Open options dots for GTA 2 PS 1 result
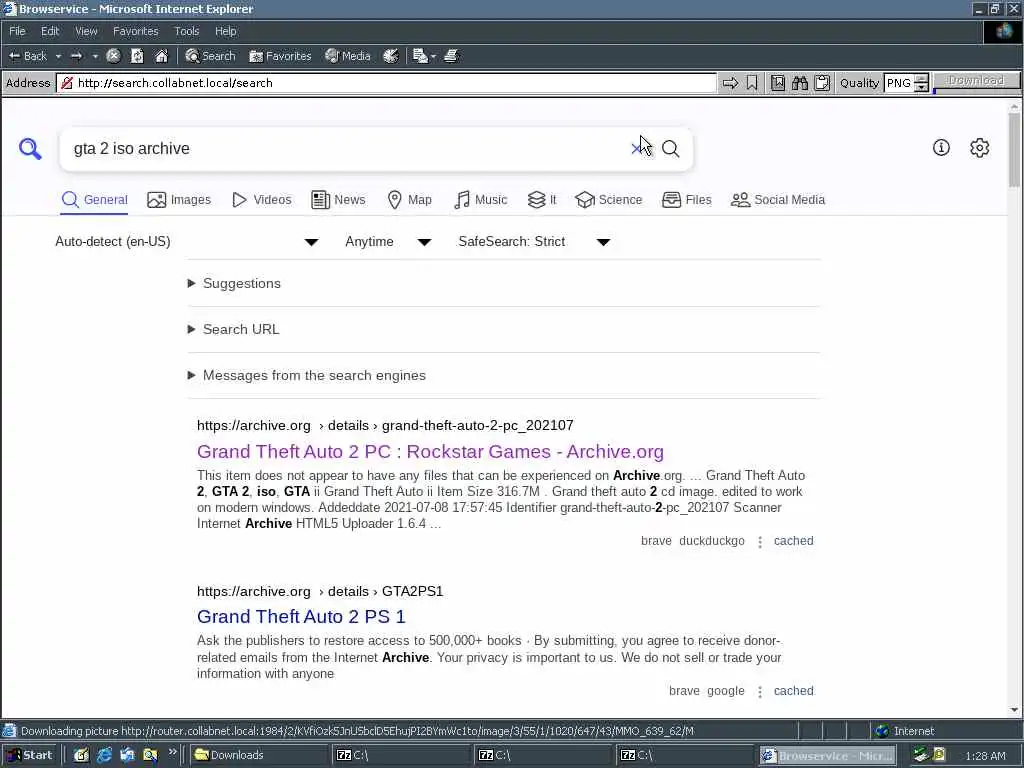The width and height of the screenshot is (1024, 768). pyautogui.click(x=760, y=692)
